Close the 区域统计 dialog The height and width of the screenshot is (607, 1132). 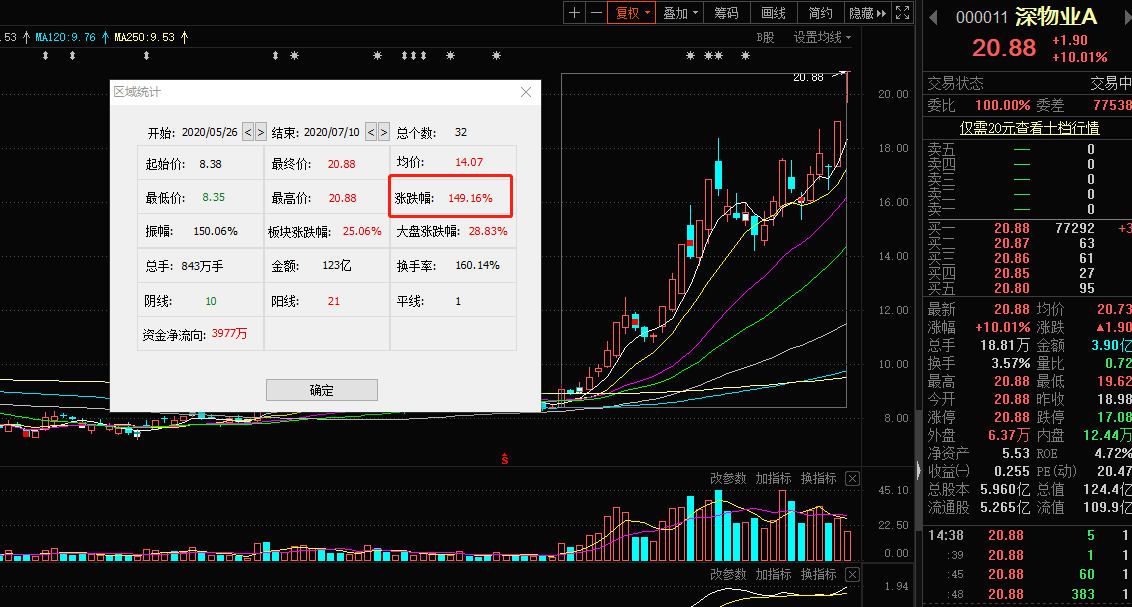[x=527, y=92]
